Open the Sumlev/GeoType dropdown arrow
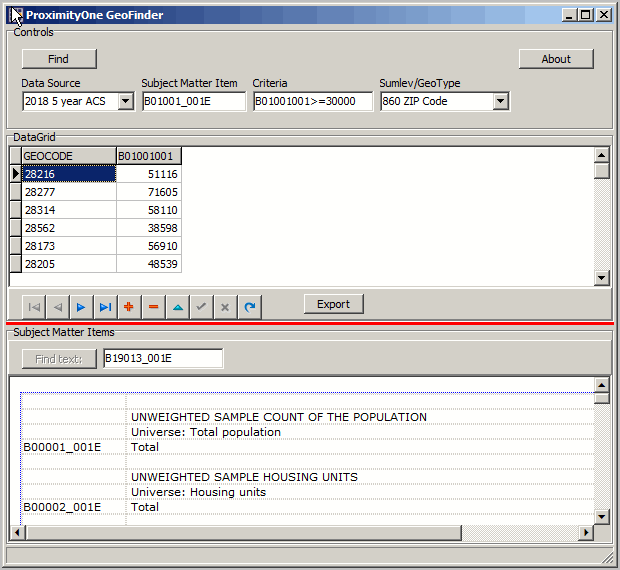Image resolution: width=620 pixels, height=570 pixels. 500,101
